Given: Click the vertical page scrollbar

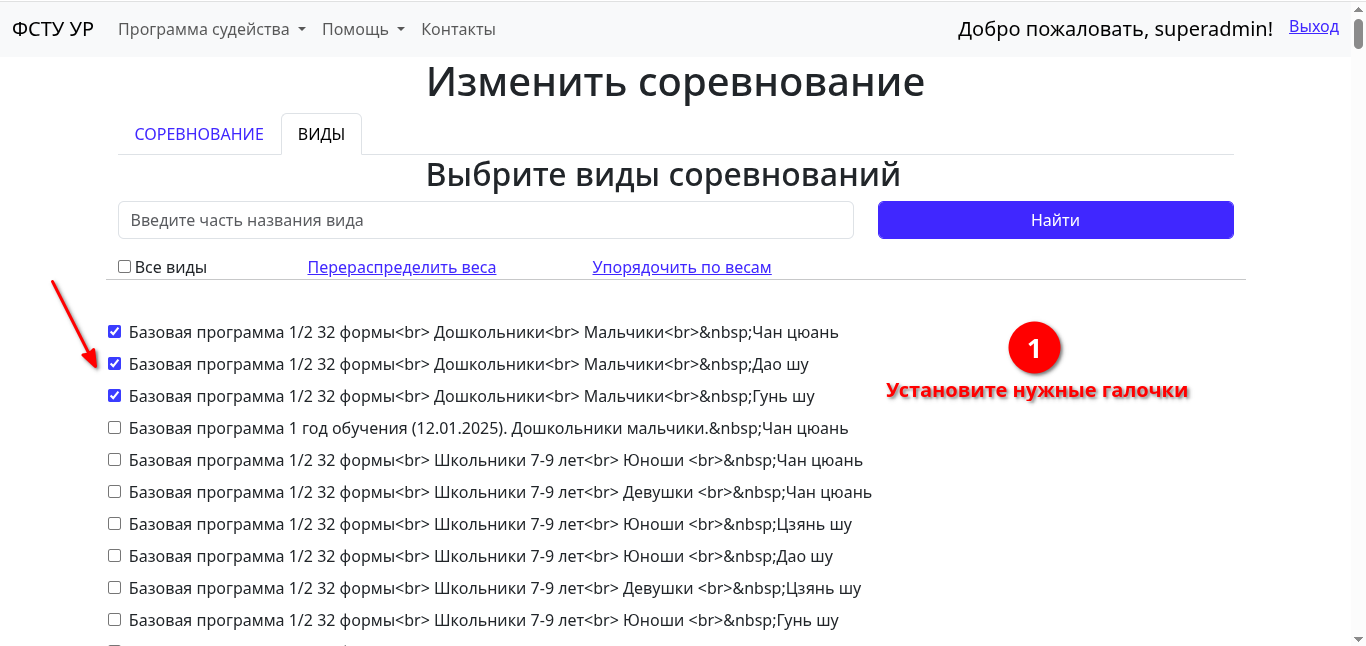Looking at the screenshot, I should point(1358,300).
